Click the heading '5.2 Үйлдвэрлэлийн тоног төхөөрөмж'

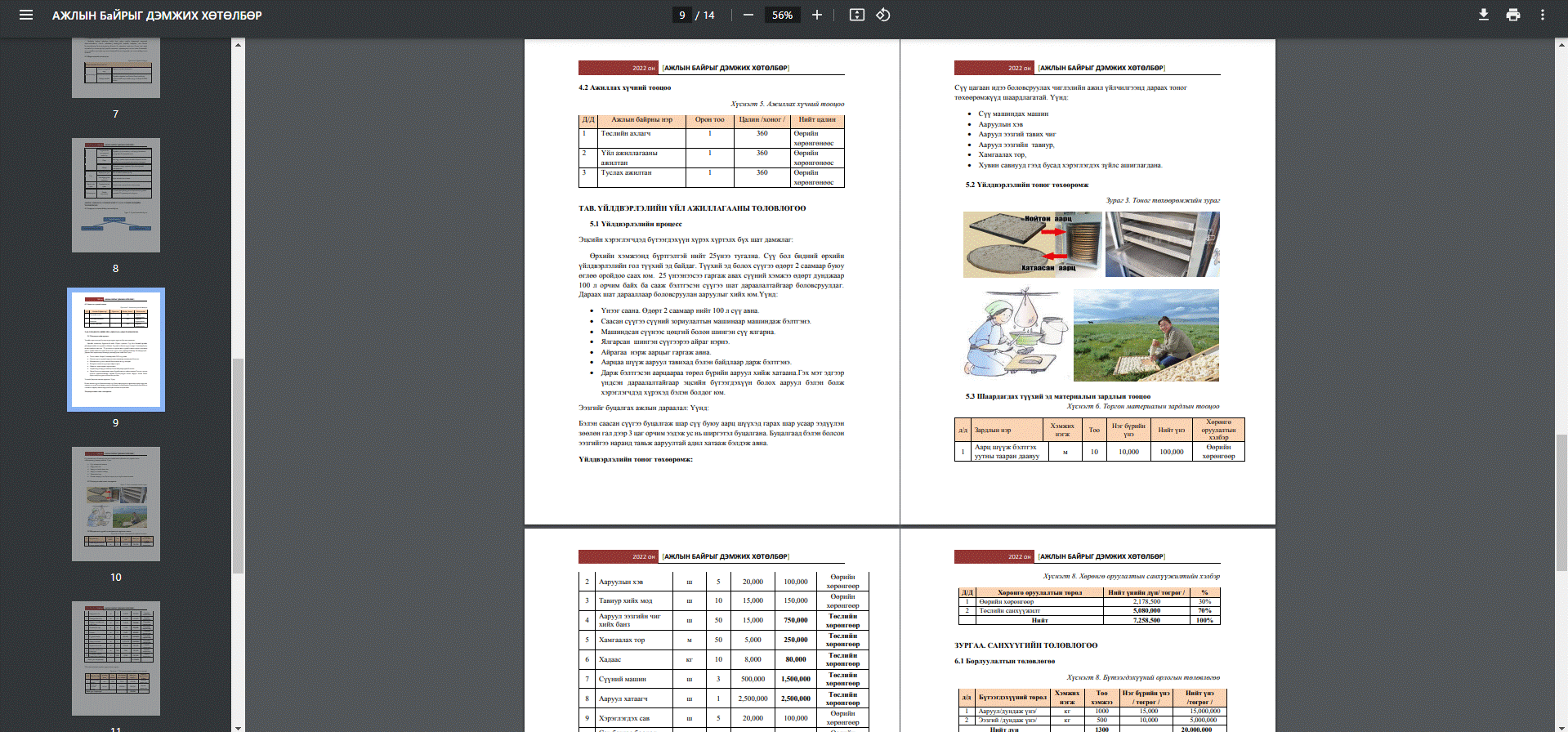(1027, 185)
